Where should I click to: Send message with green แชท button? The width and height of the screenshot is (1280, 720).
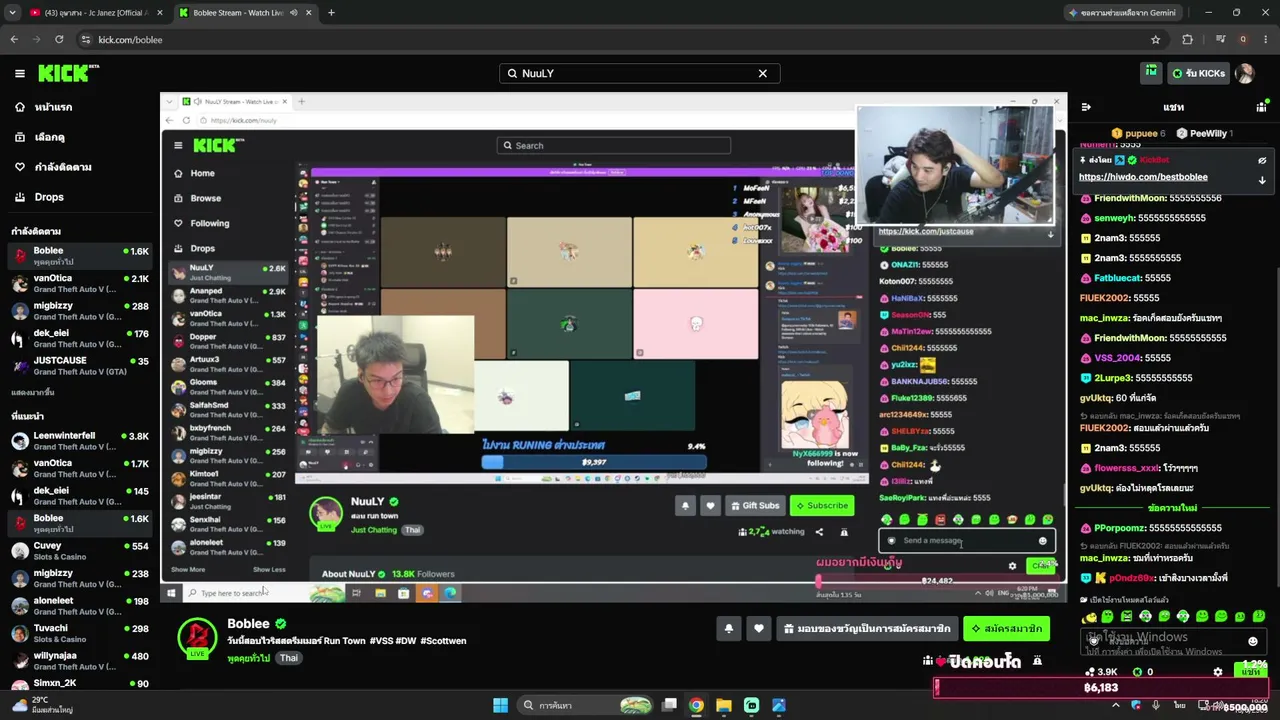(1250, 672)
